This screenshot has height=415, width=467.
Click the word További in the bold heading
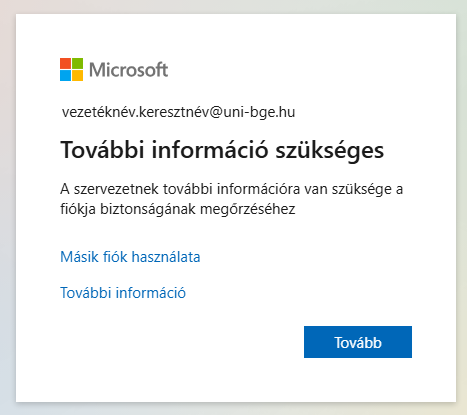click(x=102, y=149)
